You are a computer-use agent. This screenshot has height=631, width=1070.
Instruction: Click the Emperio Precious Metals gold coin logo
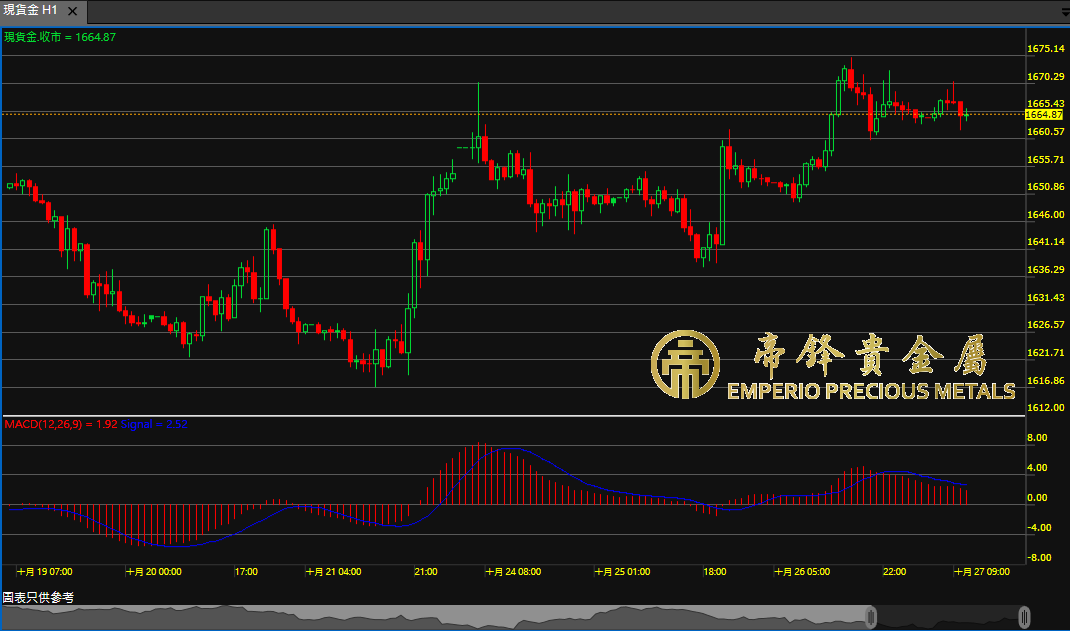tap(686, 364)
